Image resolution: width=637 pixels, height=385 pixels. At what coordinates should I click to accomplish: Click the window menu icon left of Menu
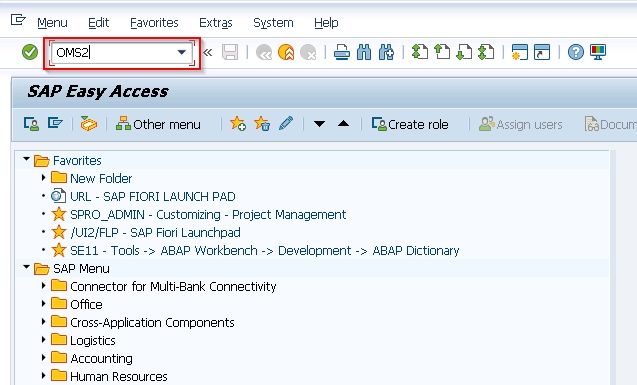coord(18,19)
